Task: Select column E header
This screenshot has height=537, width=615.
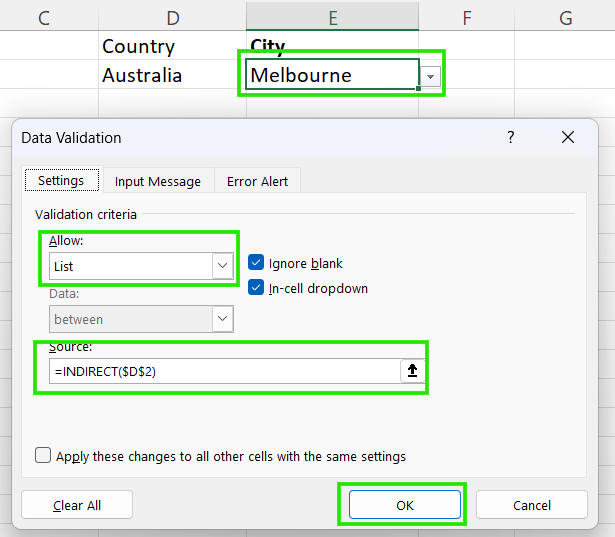Action: tap(333, 17)
